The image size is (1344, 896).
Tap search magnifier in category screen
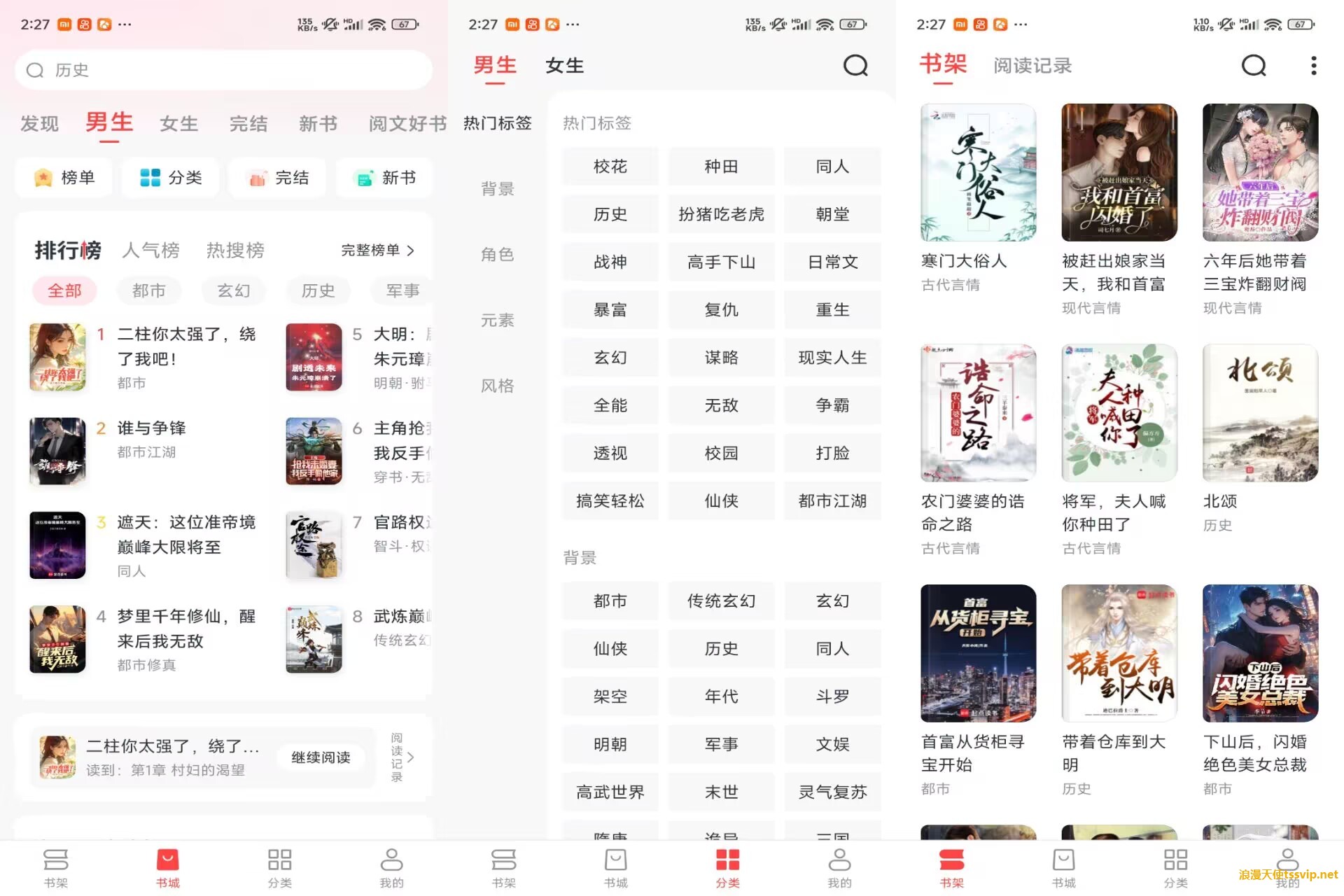coord(855,66)
